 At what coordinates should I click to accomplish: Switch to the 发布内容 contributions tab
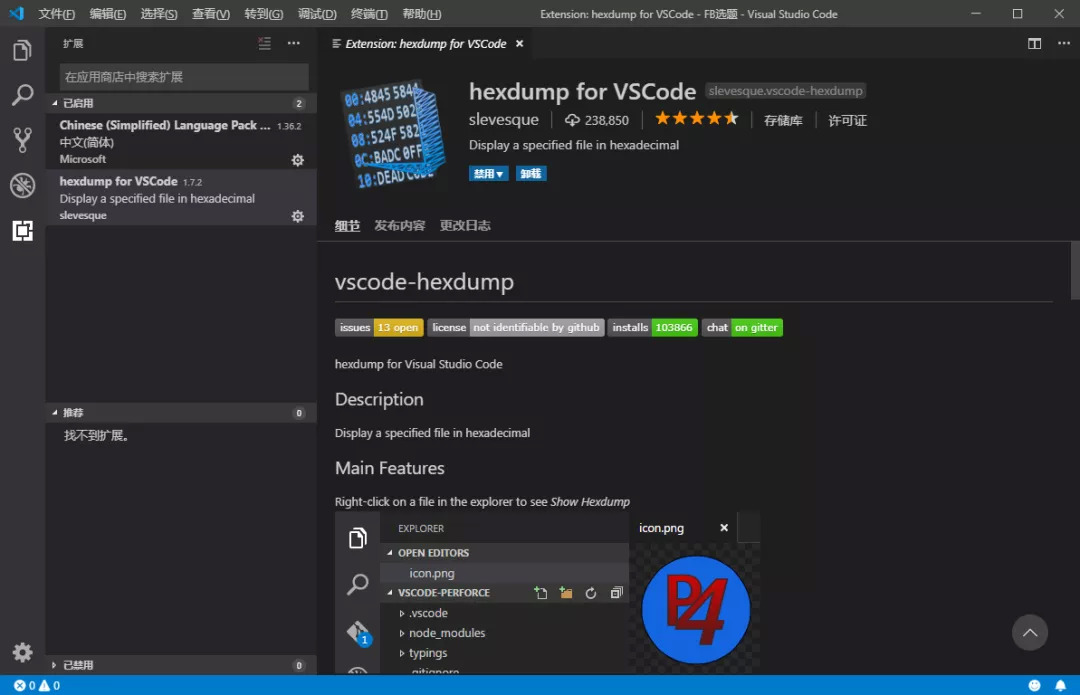(399, 226)
